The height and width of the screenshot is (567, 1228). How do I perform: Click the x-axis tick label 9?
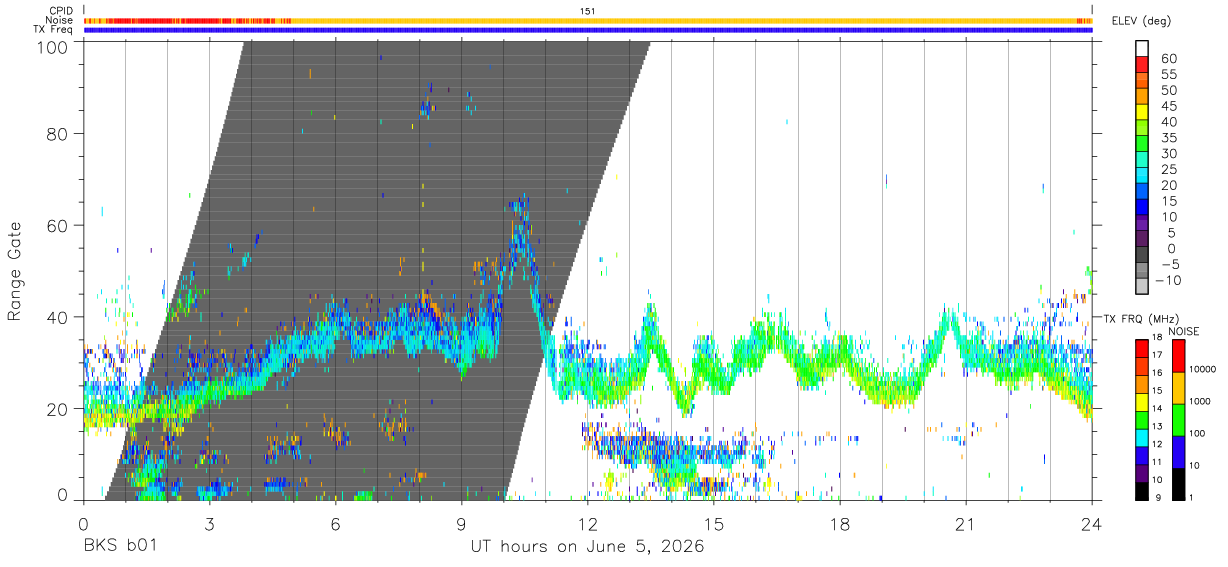[x=462, y=525]
